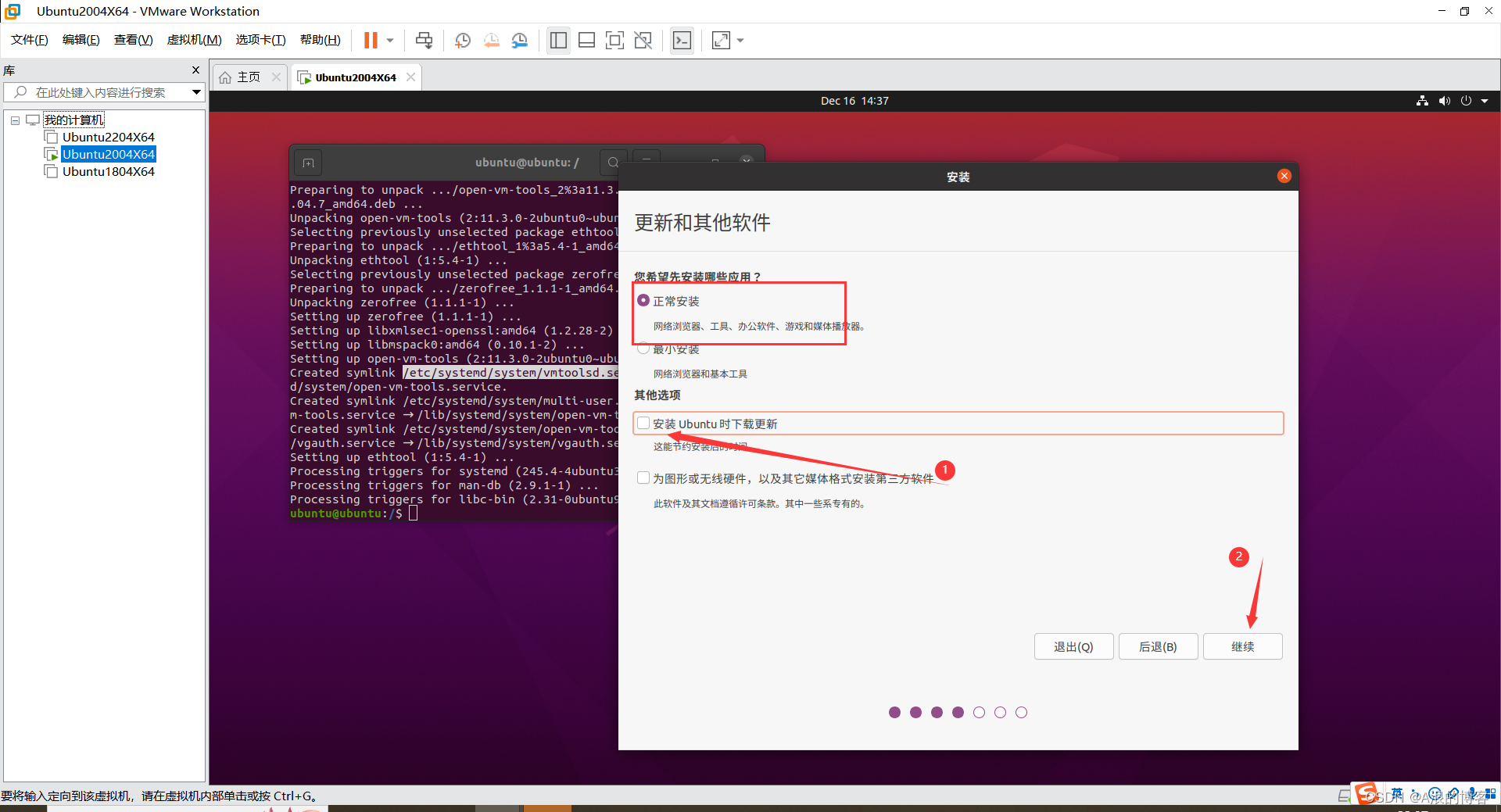Toggle the library sidebar view
The width and height of the screenshot is (1501, 812).
pyautogui.click(x=558, y=40)
